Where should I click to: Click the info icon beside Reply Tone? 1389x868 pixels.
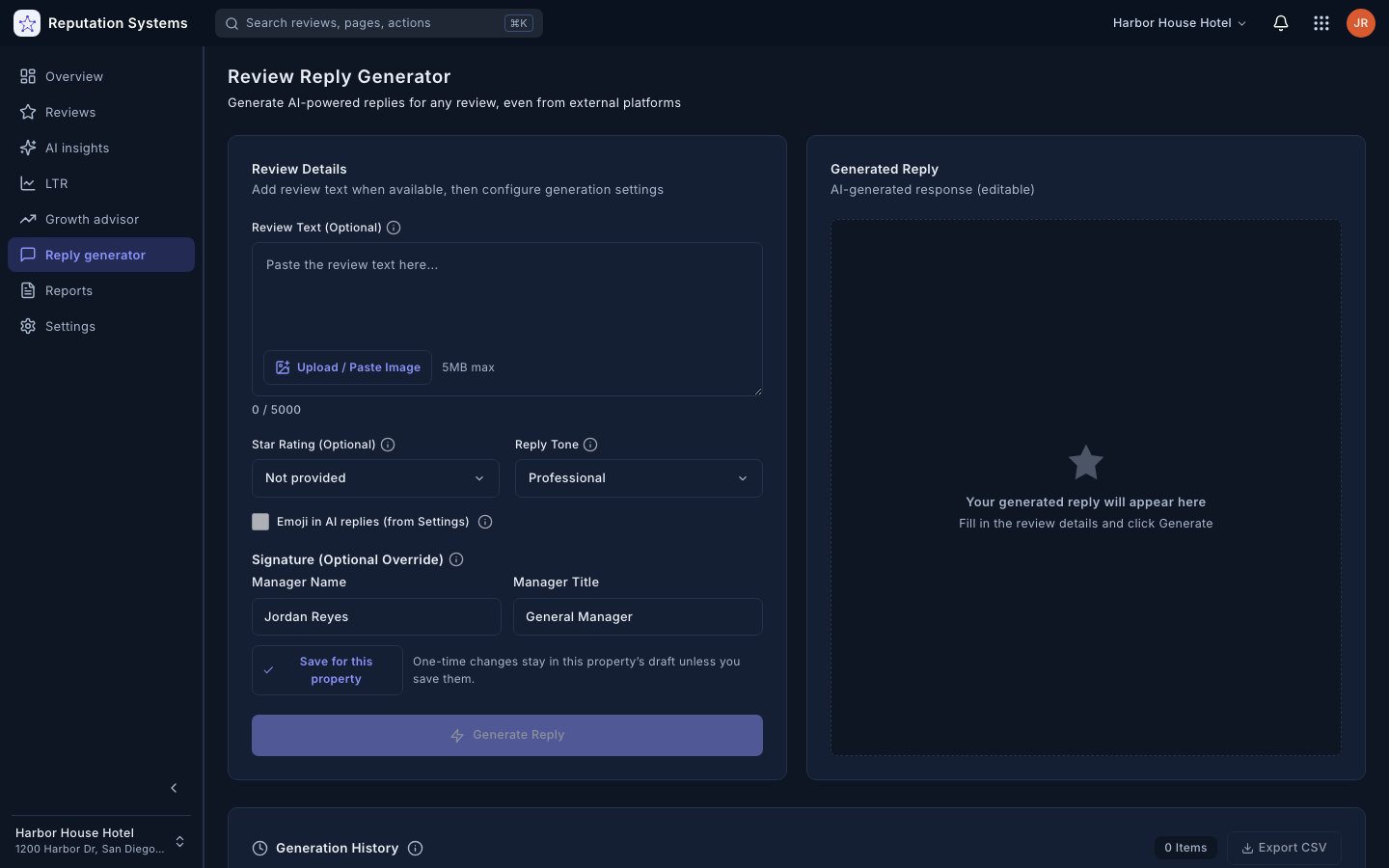[590, 445]
